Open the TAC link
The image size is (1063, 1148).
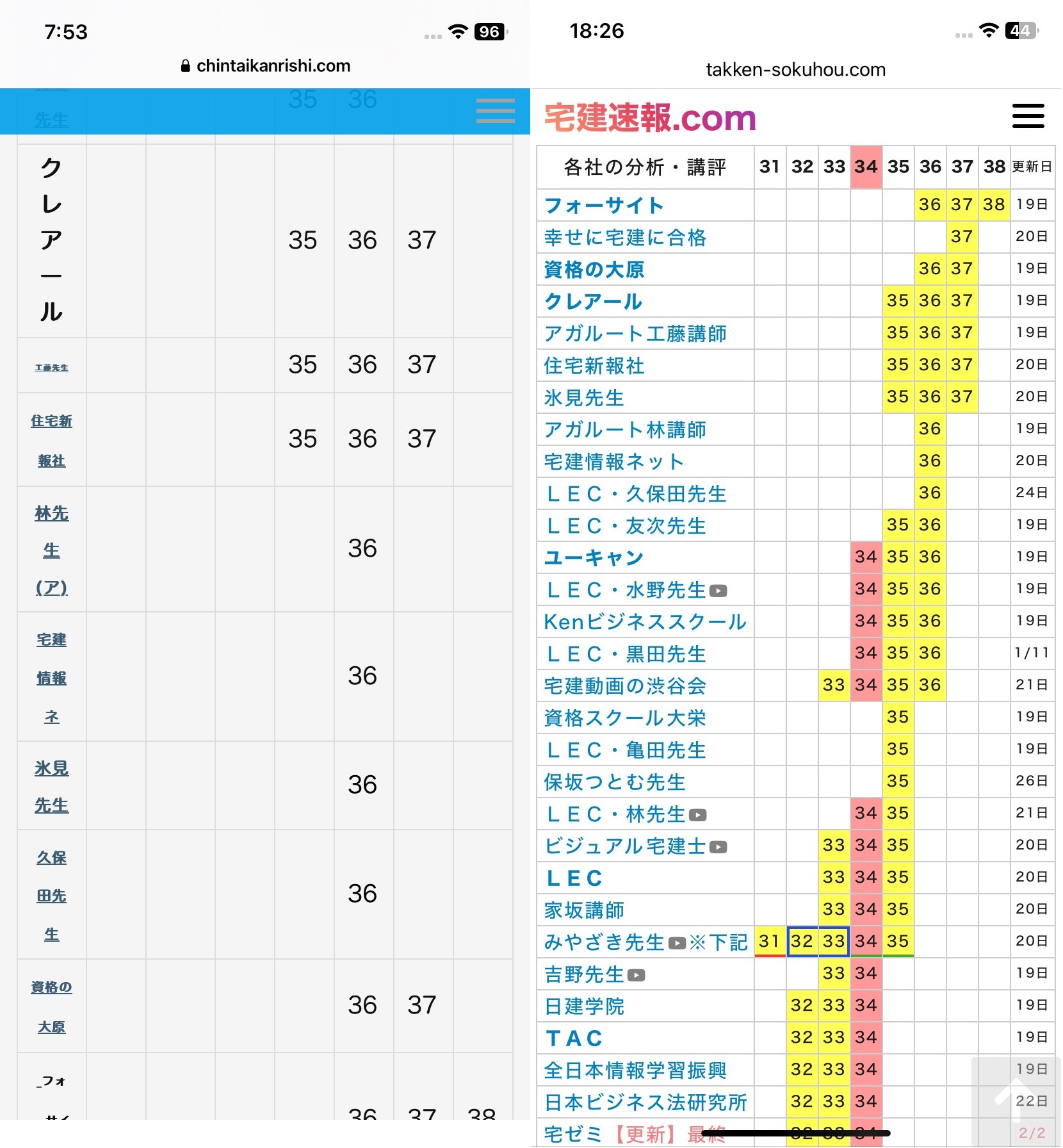click(x=574, y=1038)
